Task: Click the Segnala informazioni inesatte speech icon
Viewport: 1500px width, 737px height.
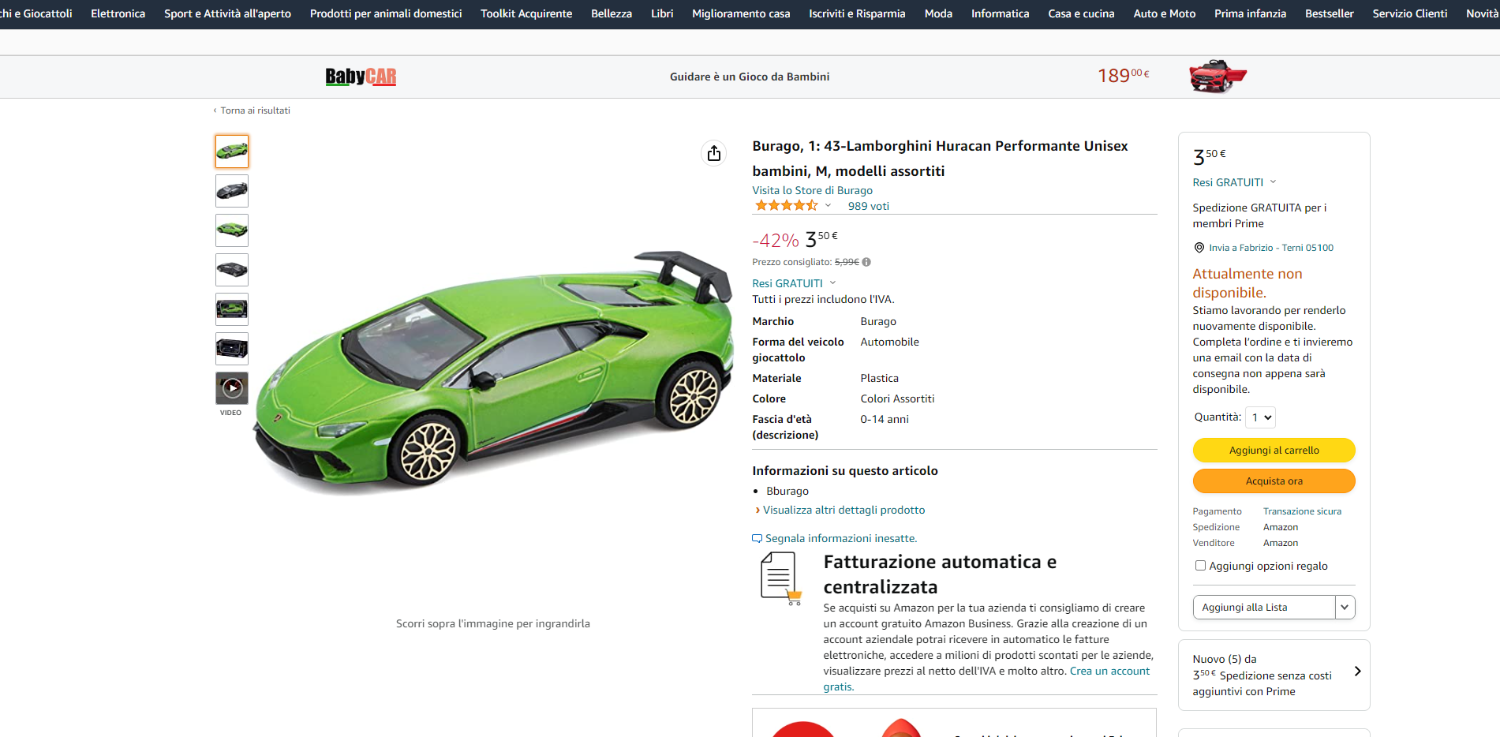Action: coord(757,538)
